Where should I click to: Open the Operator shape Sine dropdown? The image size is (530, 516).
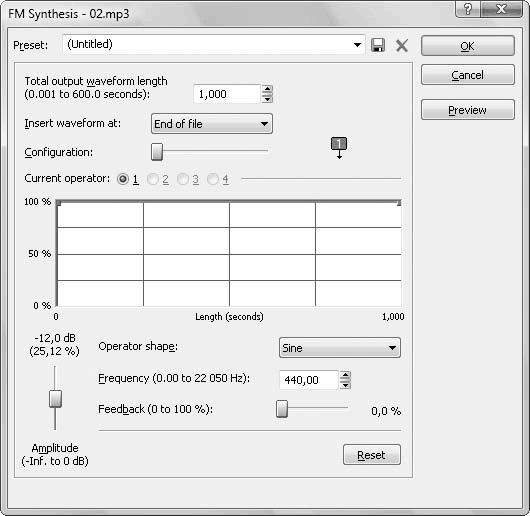pos(340,348)
